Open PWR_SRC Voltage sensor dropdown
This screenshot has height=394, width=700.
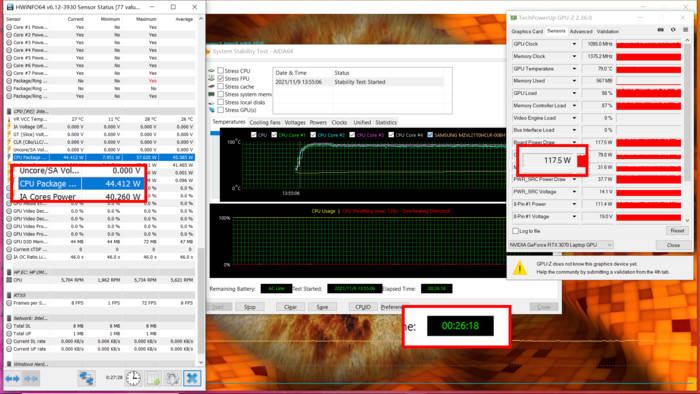[x=574, y=192]
